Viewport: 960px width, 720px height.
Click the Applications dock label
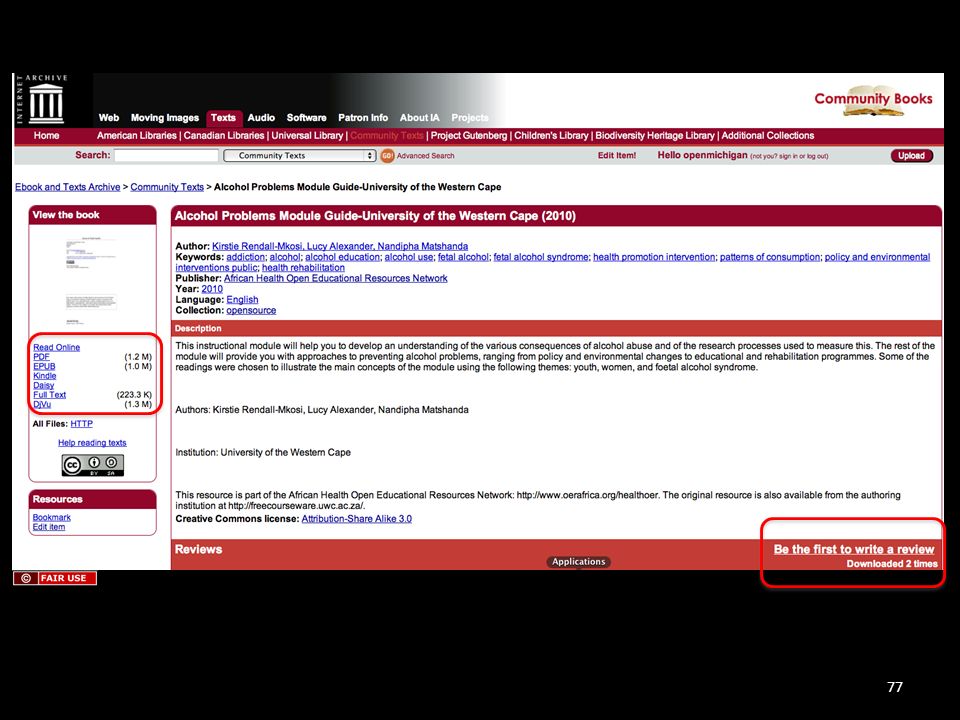click(x=579, y=561)
